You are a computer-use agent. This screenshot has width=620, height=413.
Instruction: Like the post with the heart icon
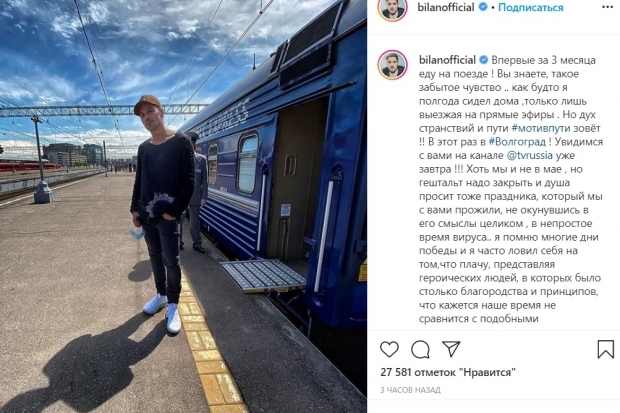(389, 349)
